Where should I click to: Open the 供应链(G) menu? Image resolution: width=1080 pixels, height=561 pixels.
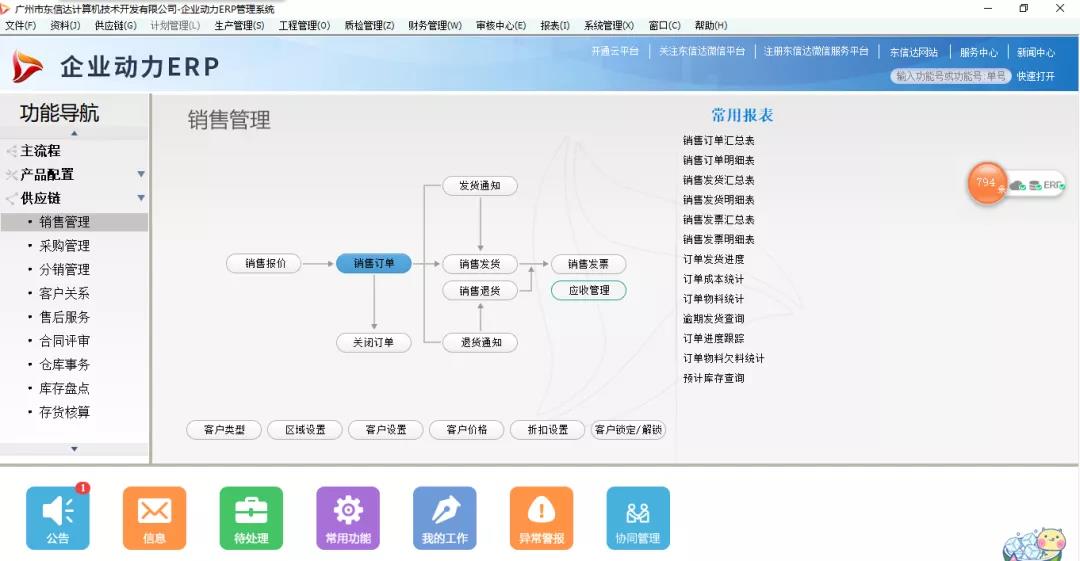click(115, 26)
